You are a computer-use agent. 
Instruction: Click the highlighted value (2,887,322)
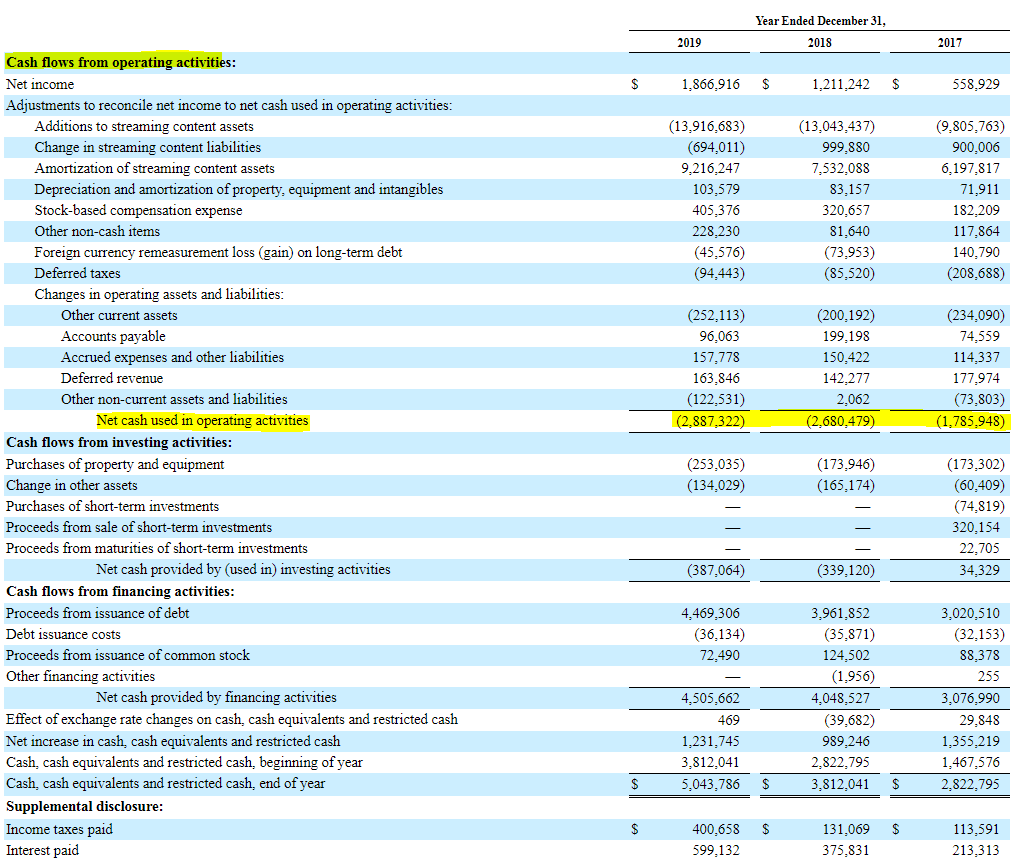710,421
